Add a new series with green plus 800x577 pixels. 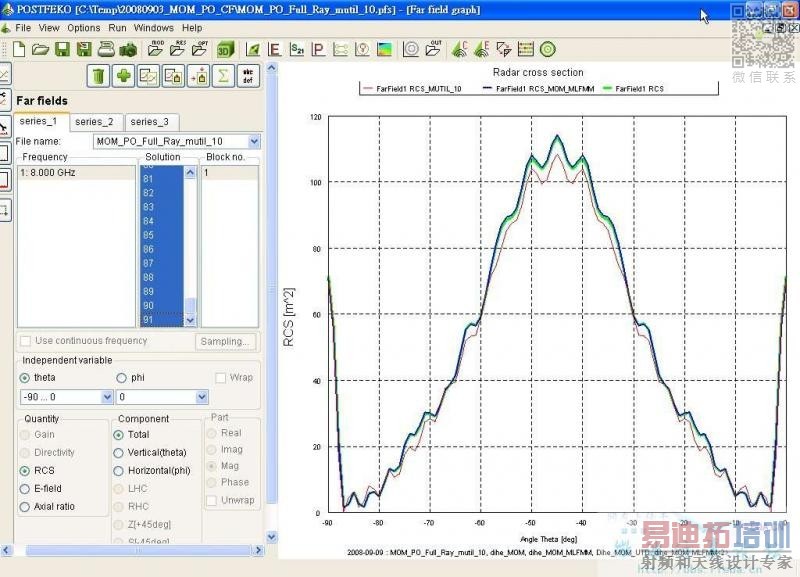[x=123, y=76]
